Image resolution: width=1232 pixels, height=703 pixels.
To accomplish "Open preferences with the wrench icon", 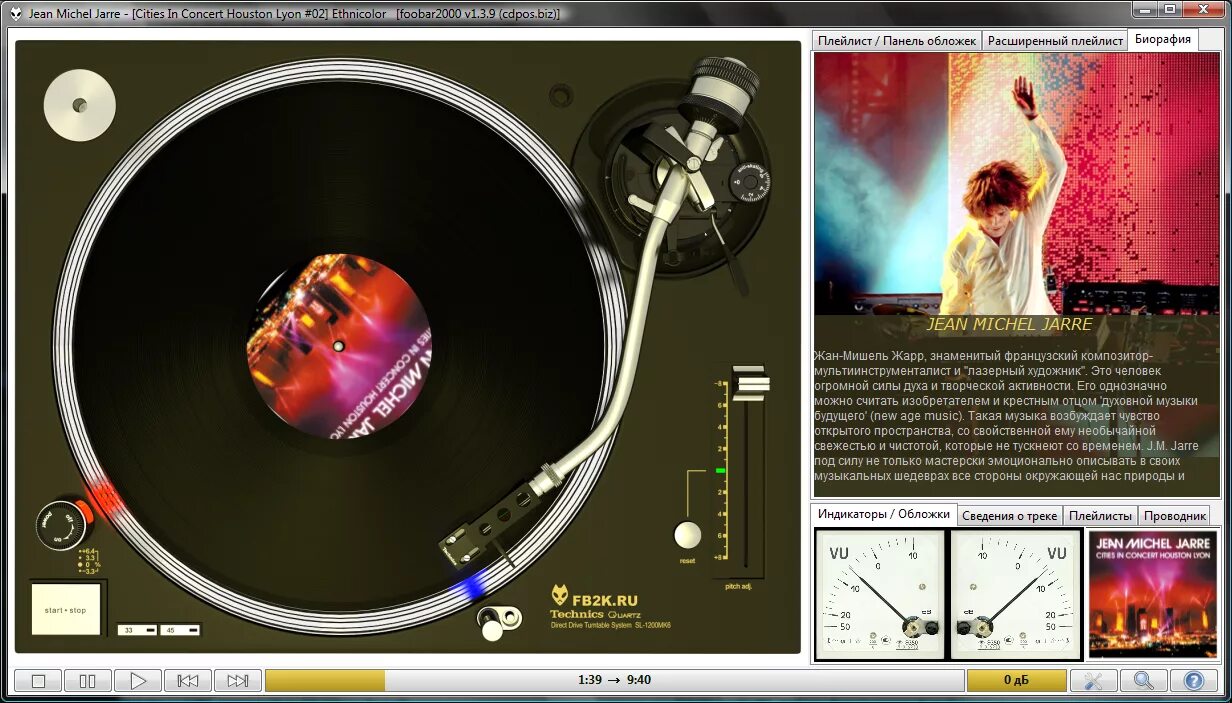I will (x=1093, y=681).
